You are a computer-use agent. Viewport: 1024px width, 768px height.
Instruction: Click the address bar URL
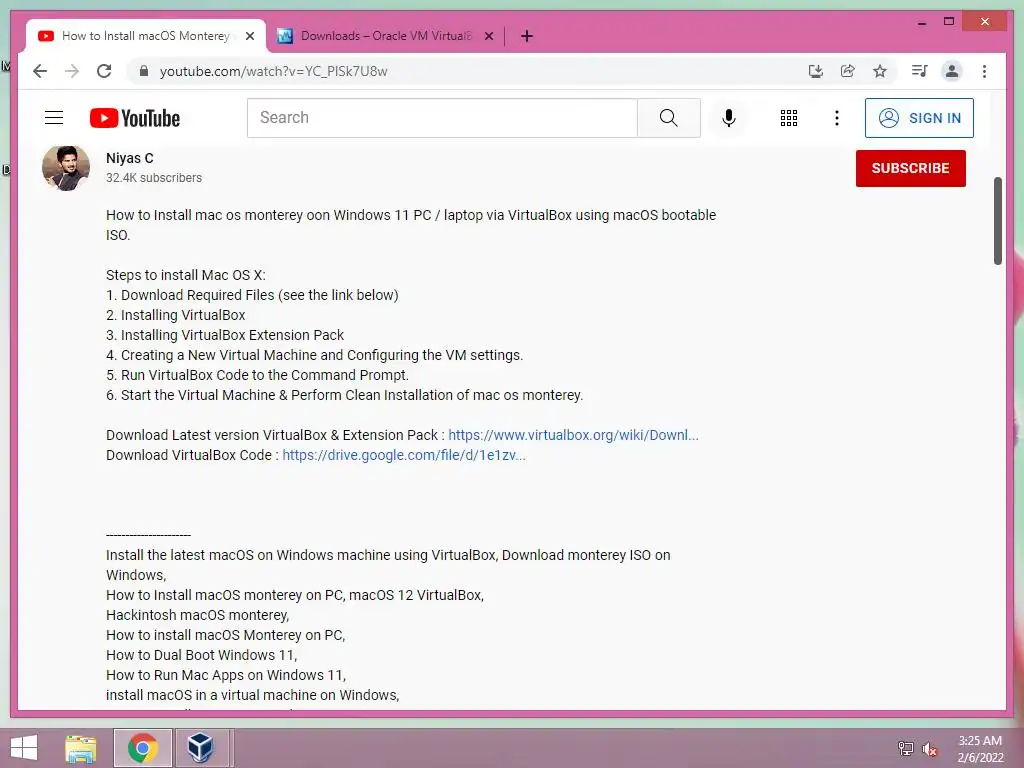pos(273,71)
